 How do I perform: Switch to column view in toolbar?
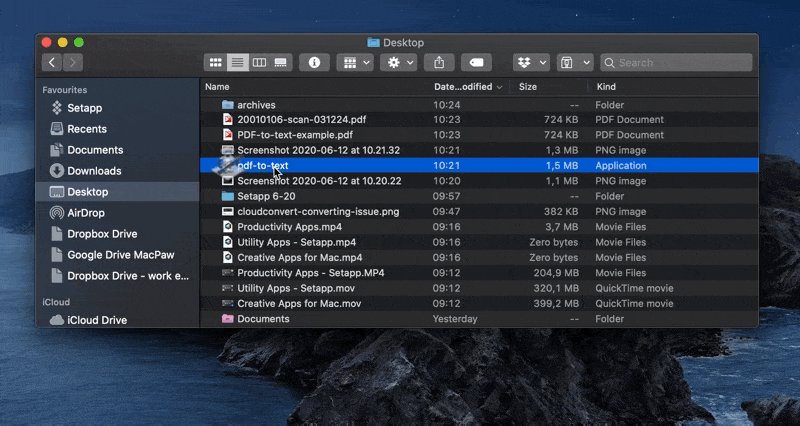(x=259, y=63)
